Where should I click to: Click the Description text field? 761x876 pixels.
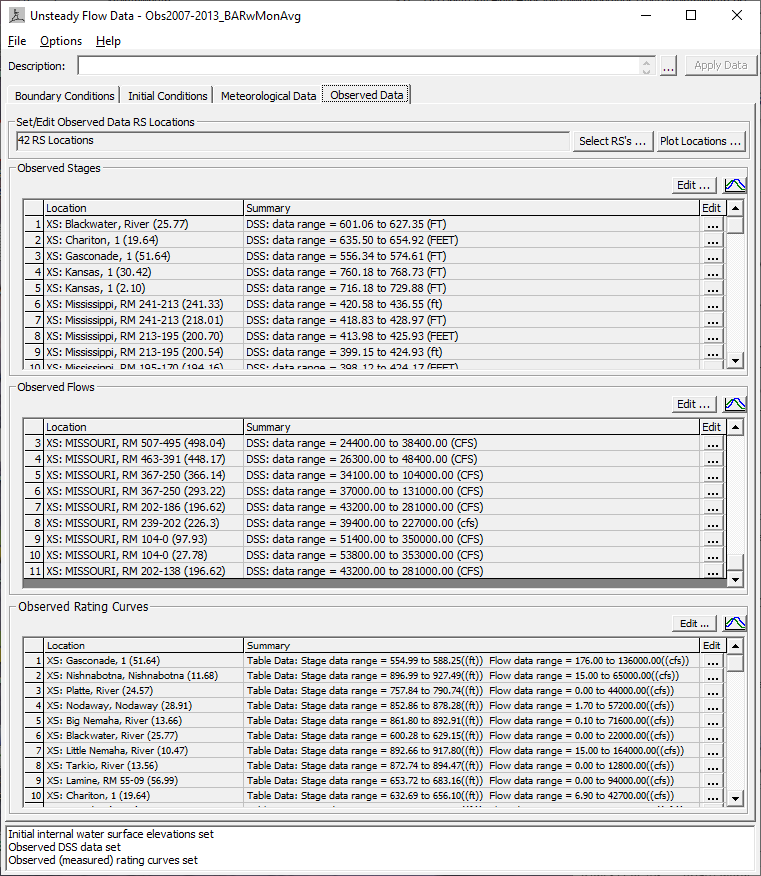click(x=360, y=66)
